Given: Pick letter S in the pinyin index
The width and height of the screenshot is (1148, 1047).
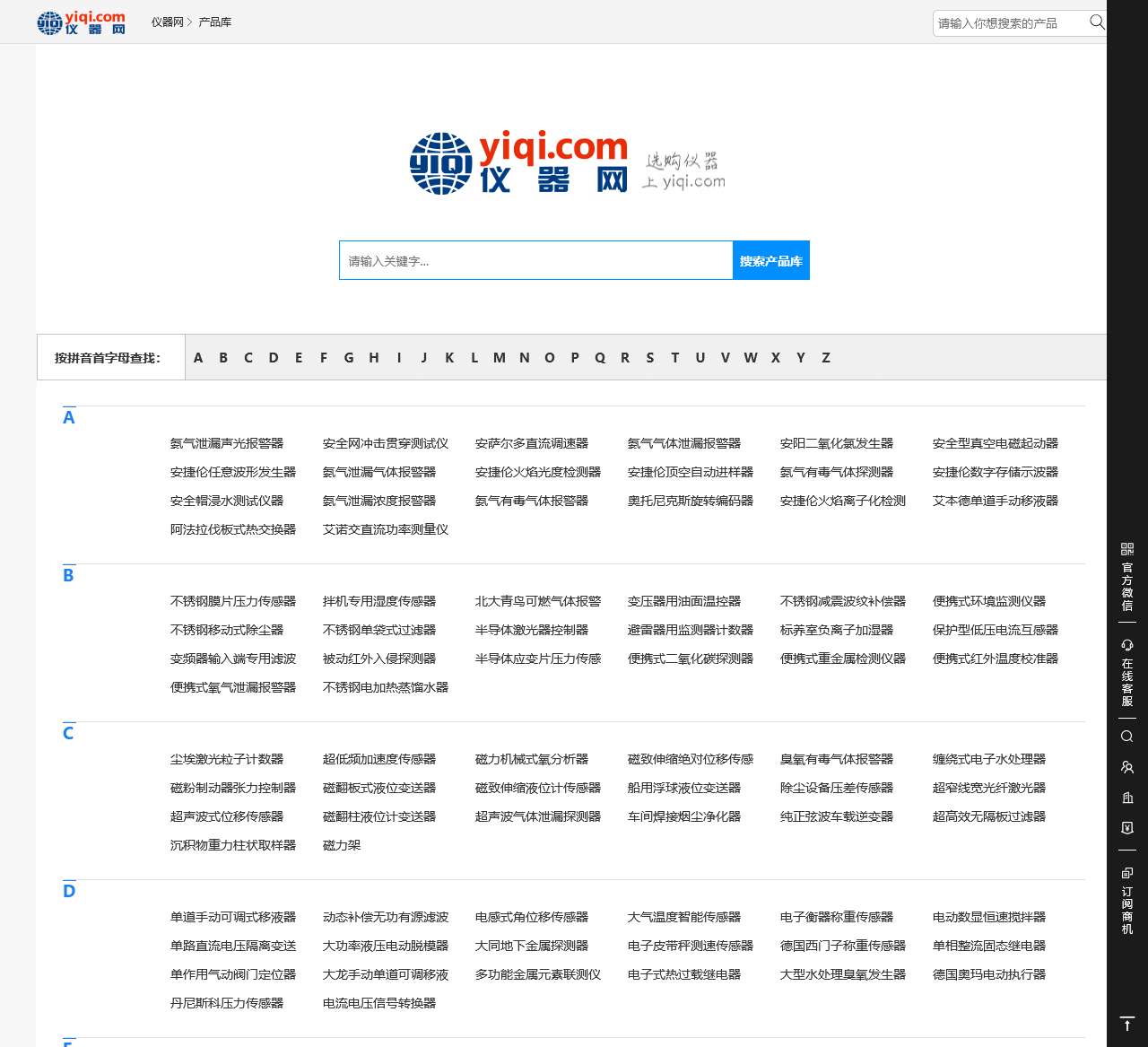Looking at the screenshot, I should tap(650, 357).
